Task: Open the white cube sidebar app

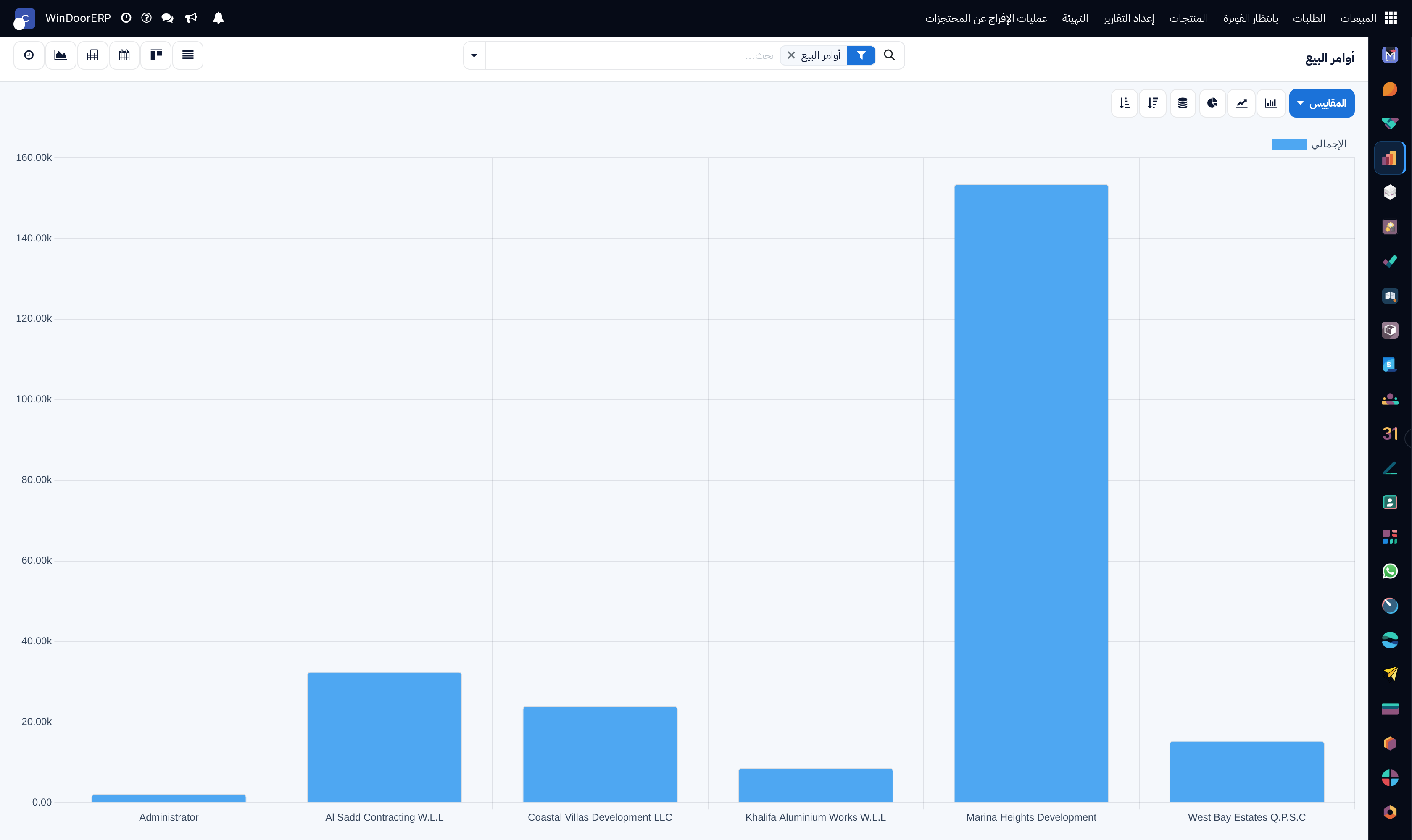Action: 1390,192
